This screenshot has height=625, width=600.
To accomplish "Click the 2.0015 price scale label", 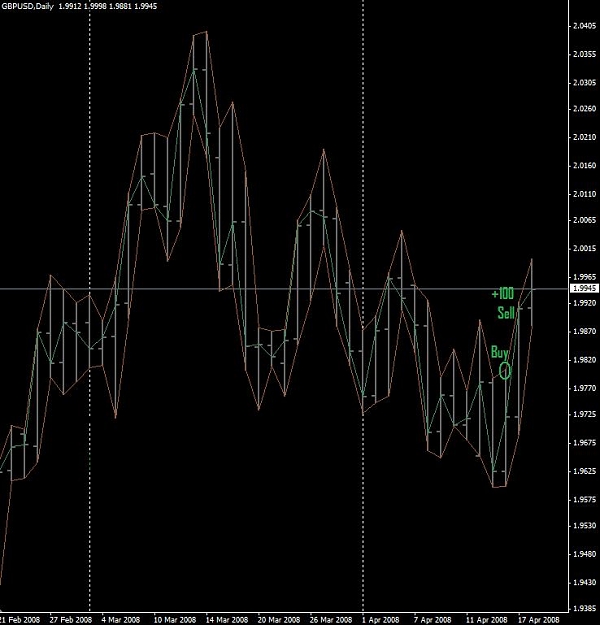I will click(584, 248).
